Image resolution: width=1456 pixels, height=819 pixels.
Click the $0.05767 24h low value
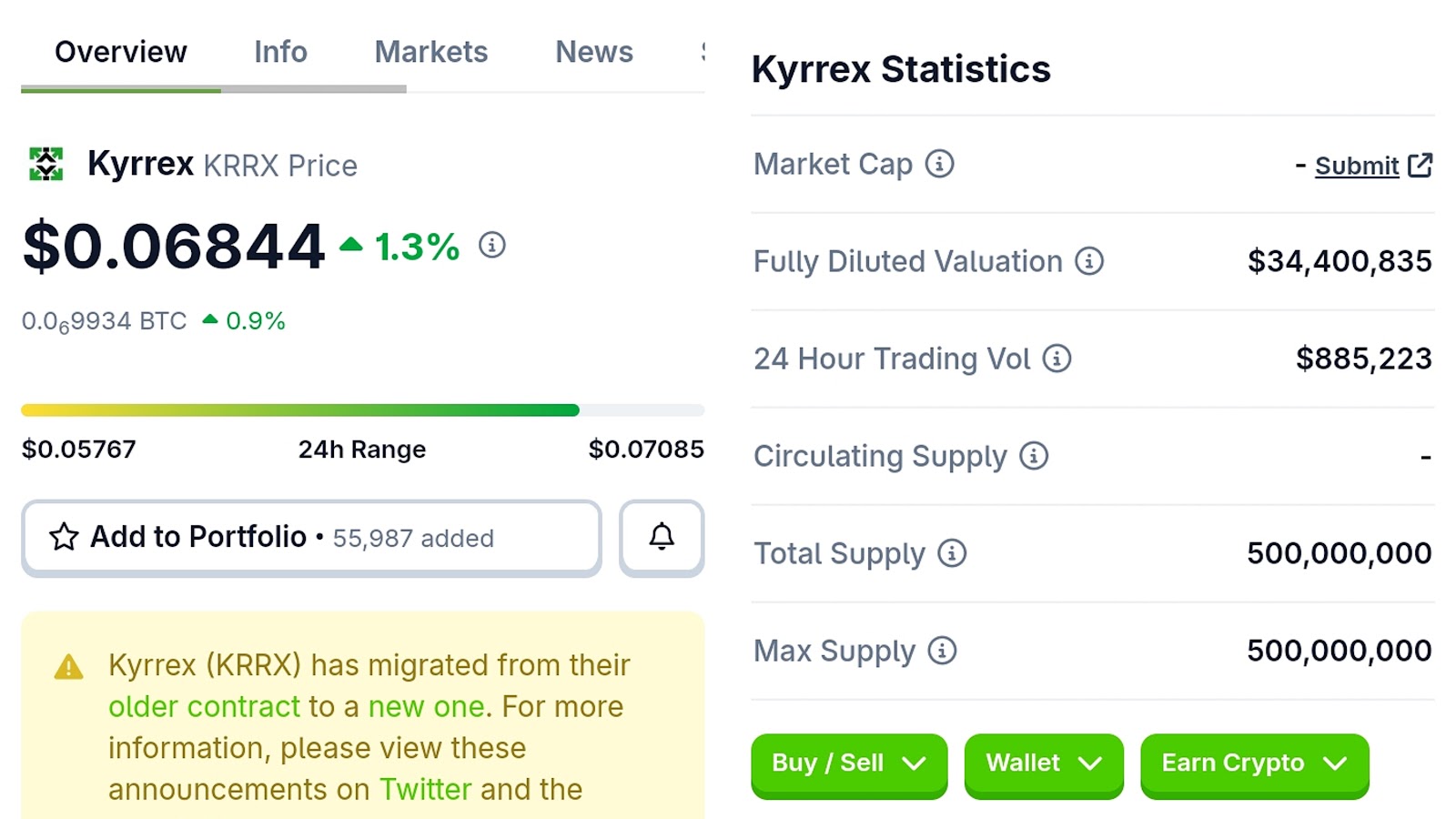point(79,449)
